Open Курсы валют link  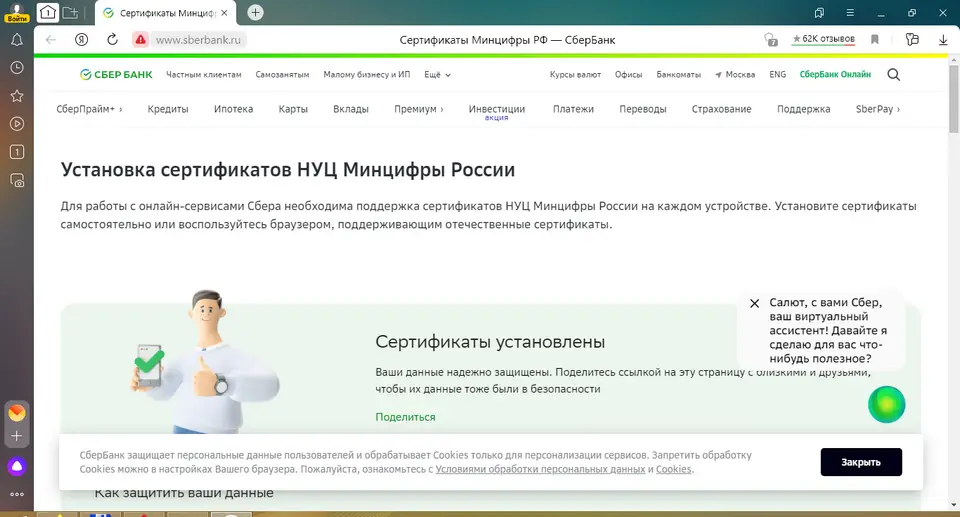click(575, 75)
